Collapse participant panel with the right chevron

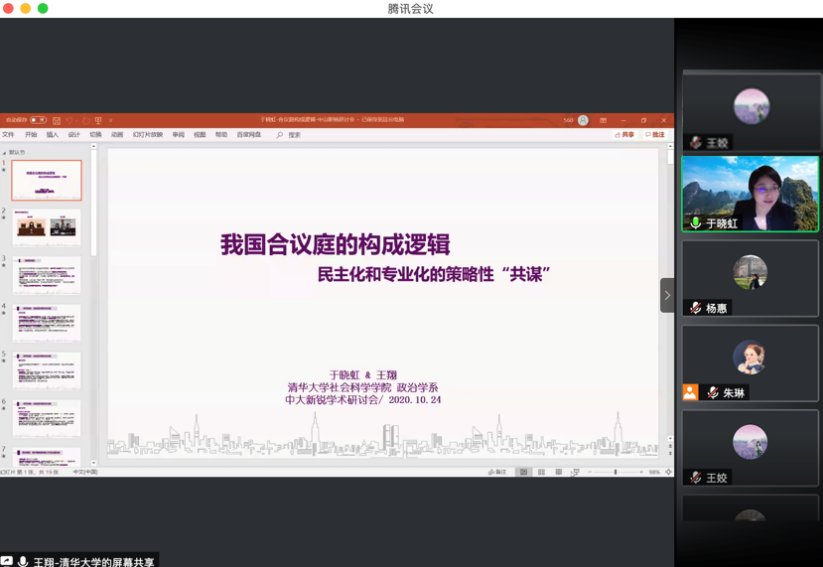pyautogui.click(x=667, y=295)
